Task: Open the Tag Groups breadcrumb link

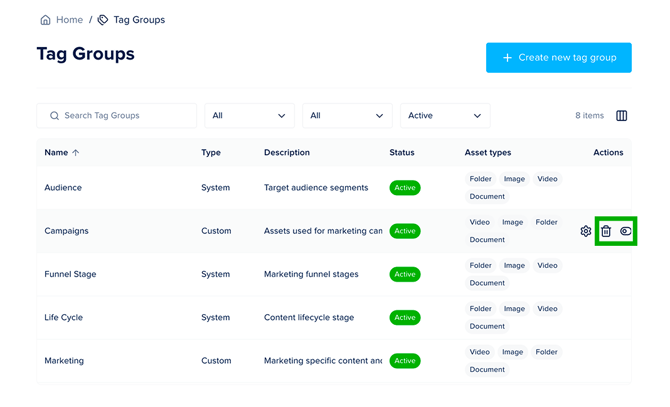Action: coord(139,20)
